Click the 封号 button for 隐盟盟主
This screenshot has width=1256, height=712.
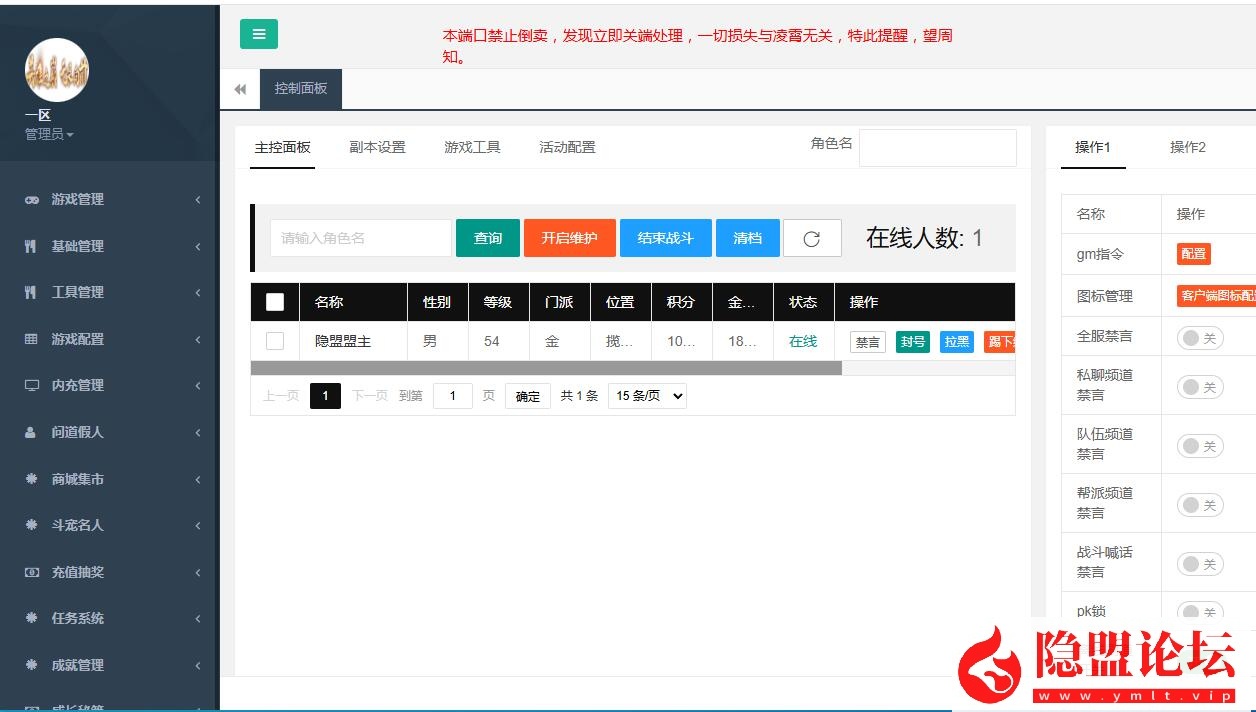(x=912, y=341)
